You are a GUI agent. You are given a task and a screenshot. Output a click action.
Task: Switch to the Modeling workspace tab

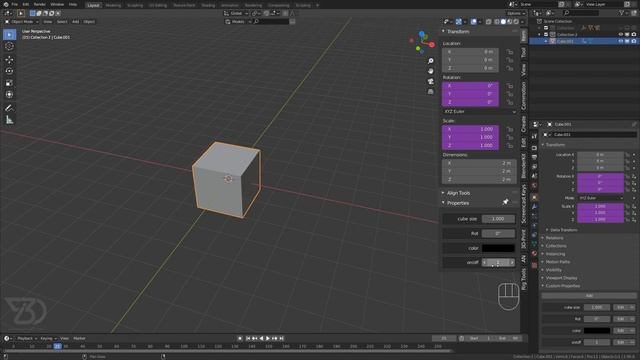(x=113, y=5)
